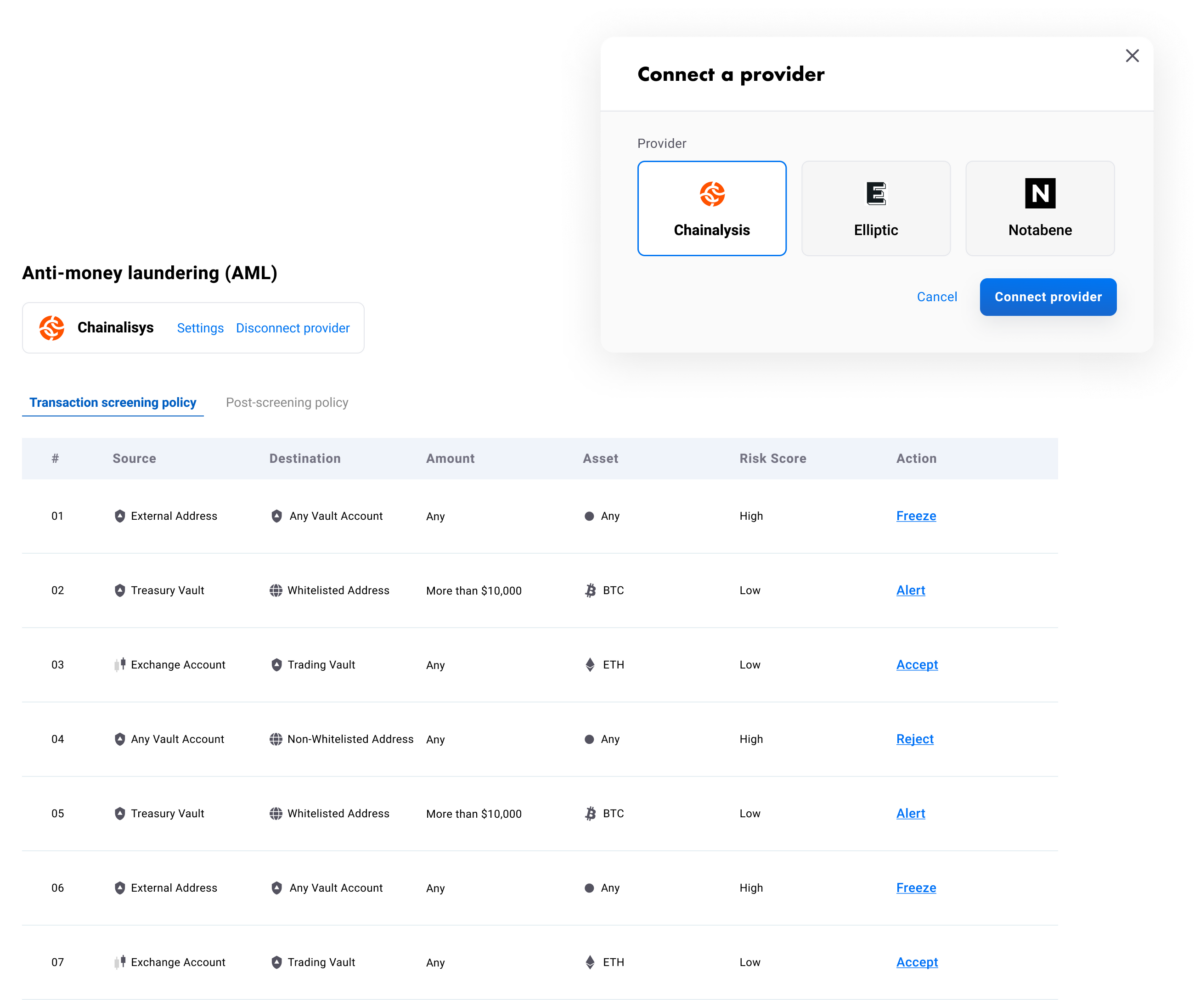
Task: Click the Risk Score column header
Action: pos(773,458)
